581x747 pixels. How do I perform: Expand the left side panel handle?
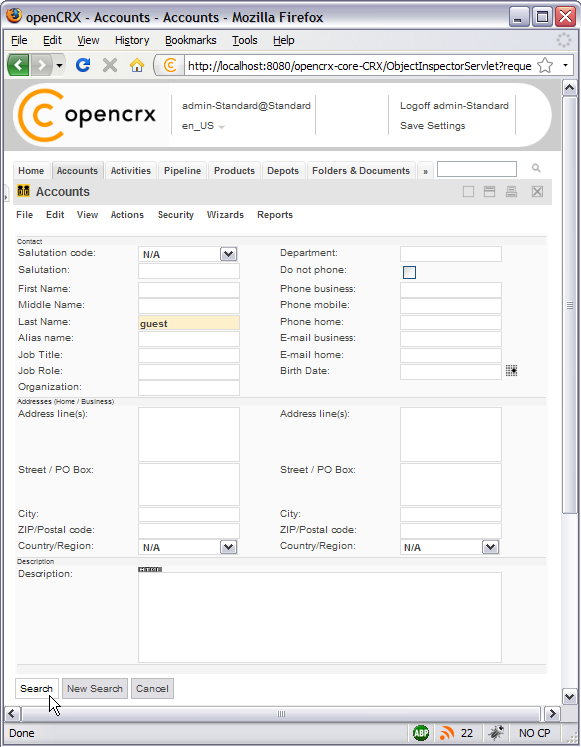(x=6, y=194)
